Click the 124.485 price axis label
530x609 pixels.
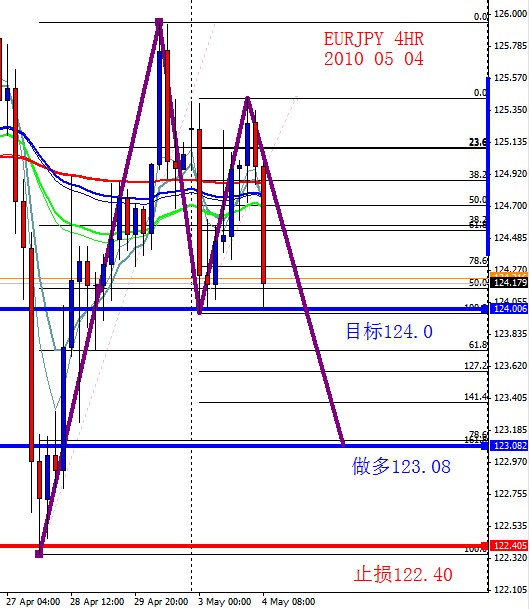click(511, 237)
